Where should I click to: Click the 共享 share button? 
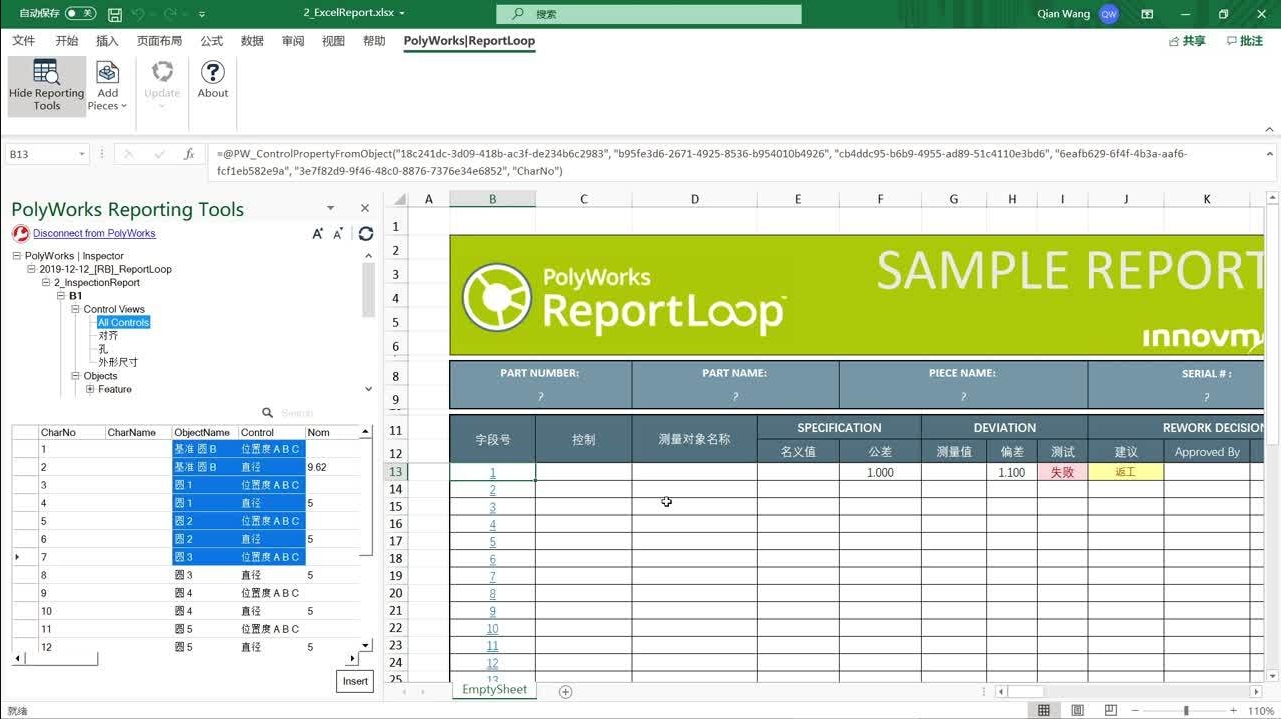1188,41
